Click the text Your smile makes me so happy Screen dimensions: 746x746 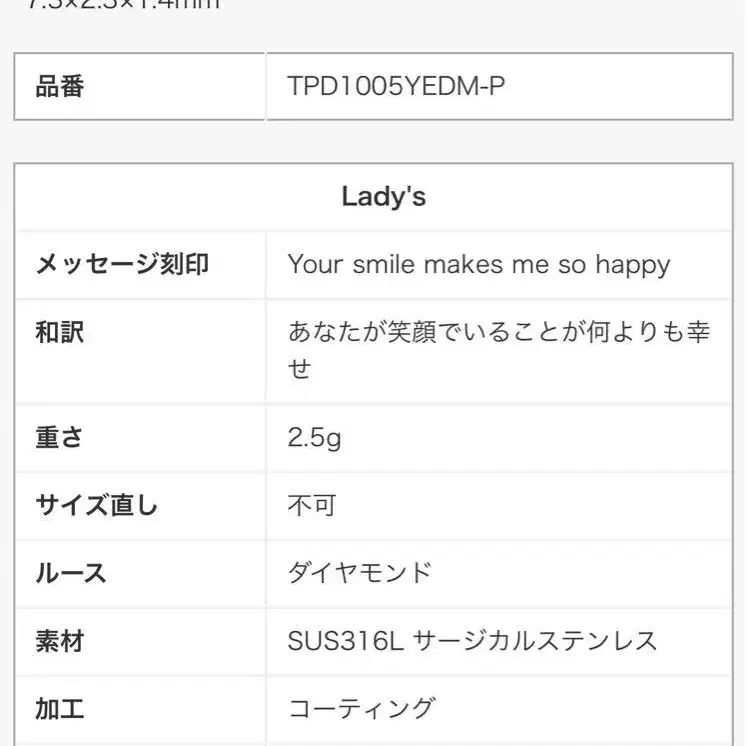click(479, 265)
